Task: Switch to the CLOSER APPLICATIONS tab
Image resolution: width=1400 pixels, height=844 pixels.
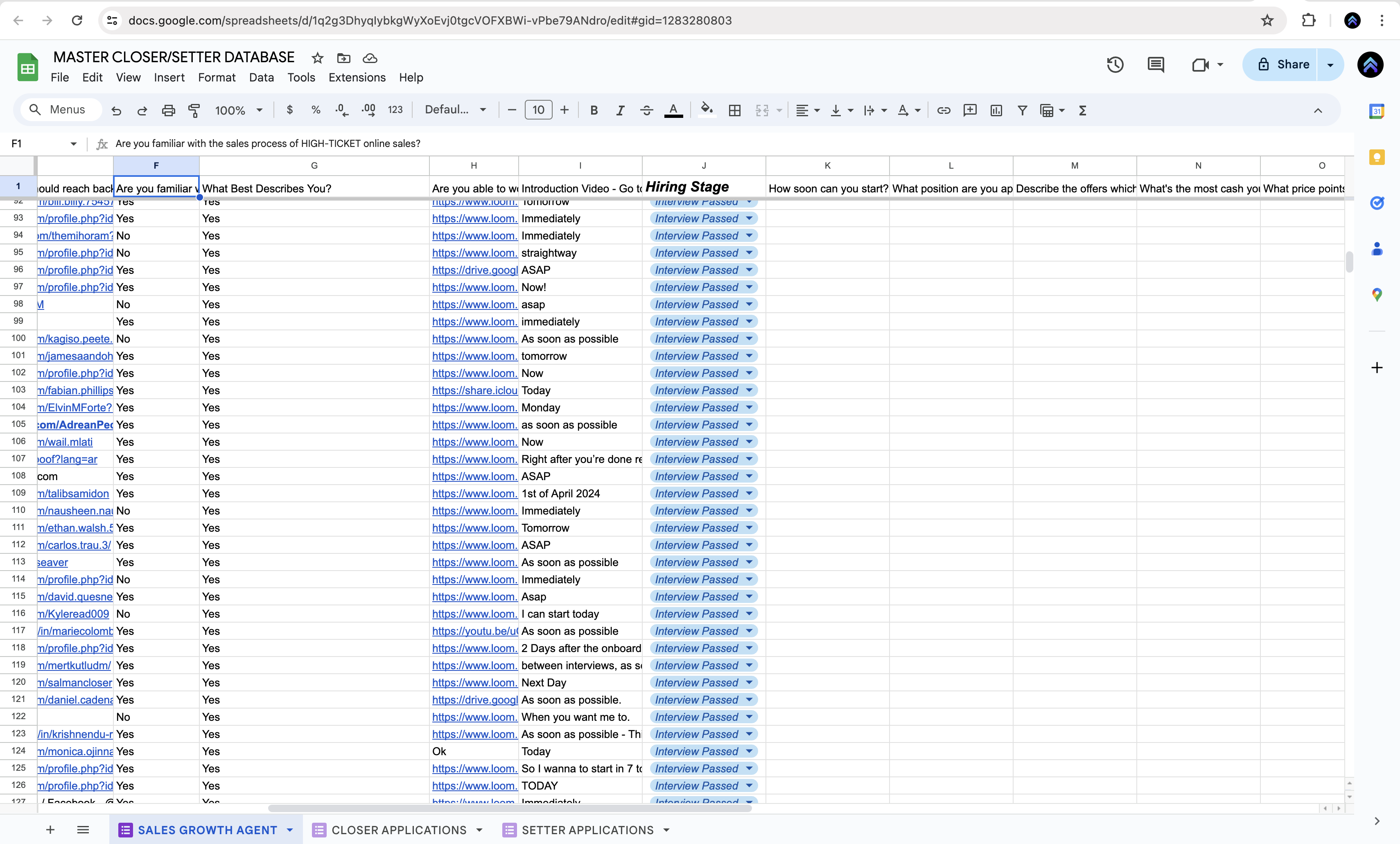Action: pos(398,830)
